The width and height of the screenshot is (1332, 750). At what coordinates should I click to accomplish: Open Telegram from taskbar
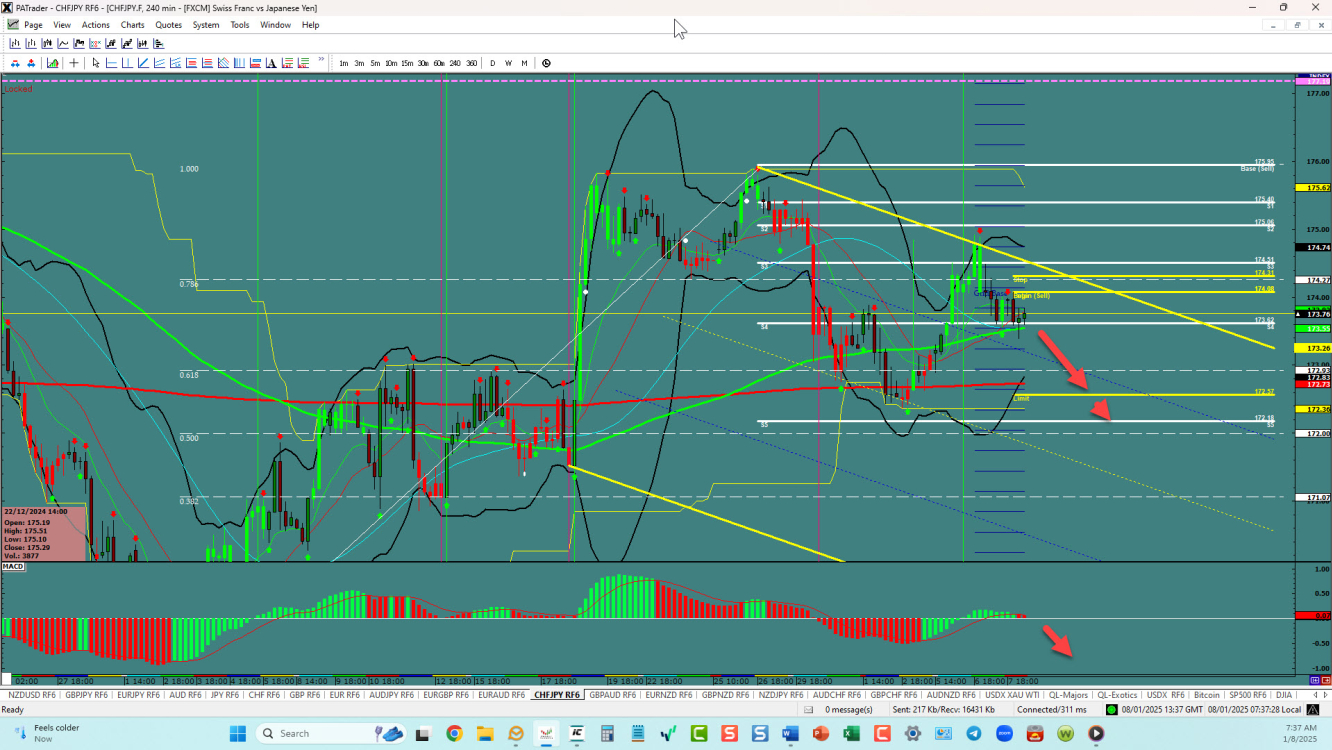click(x=974, y=734)
